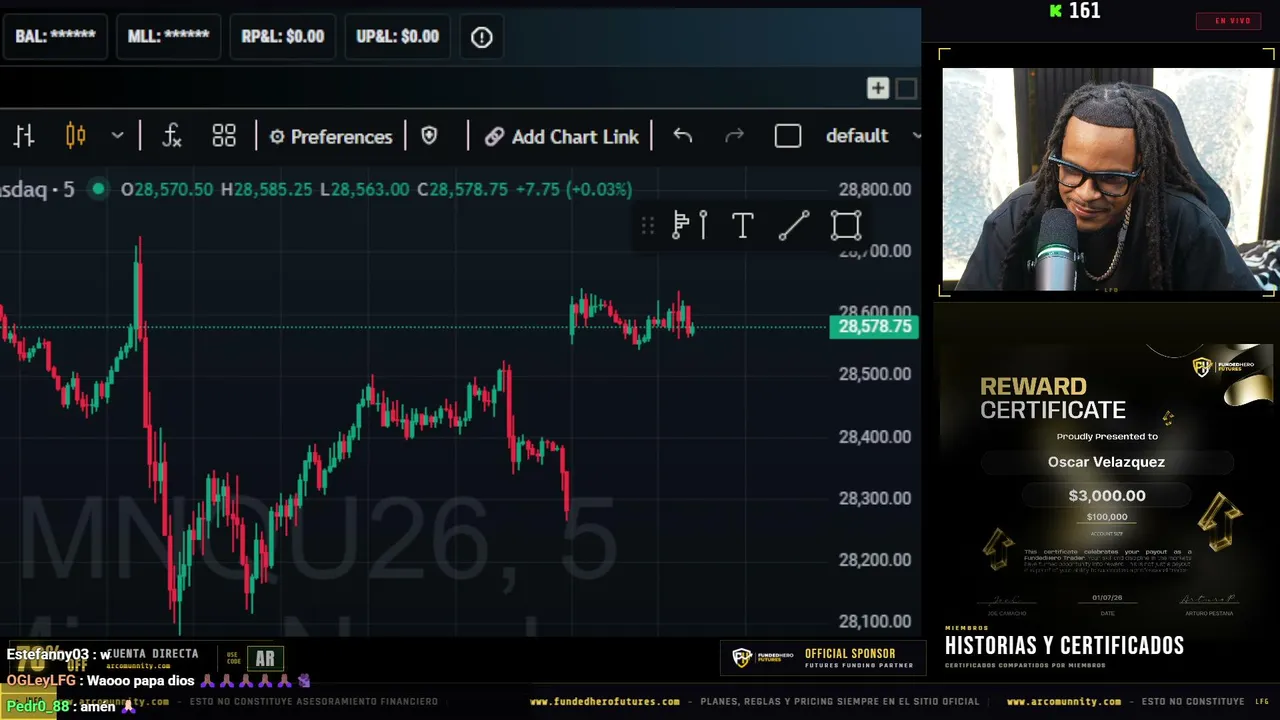The width and height of the screenshot is (1280, 720).
Task: Click the square icon beside default
Action: tap(788, 136)
